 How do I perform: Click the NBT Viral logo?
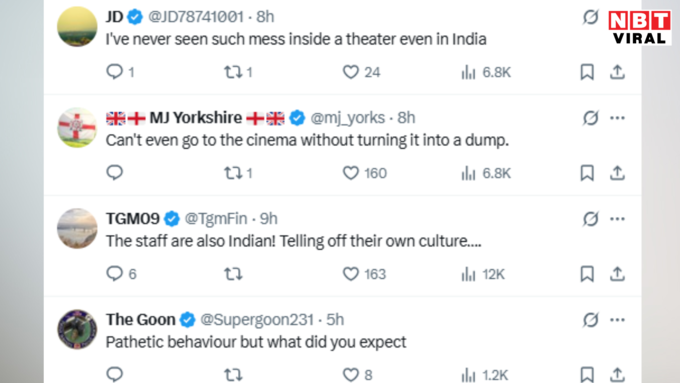[640, 28]
